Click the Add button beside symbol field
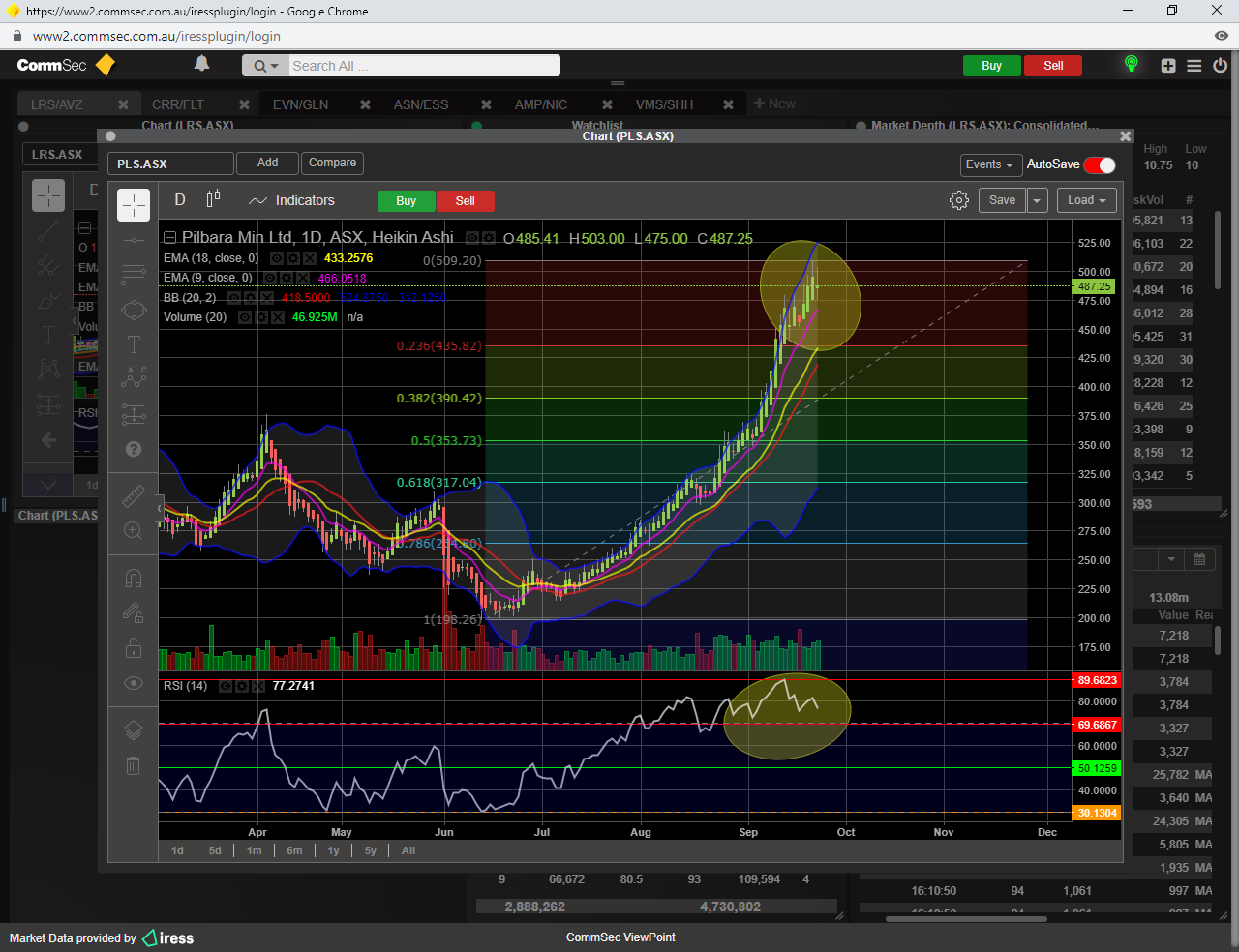Viewport: 1239px width, 952px height. [x=268, y=163]
